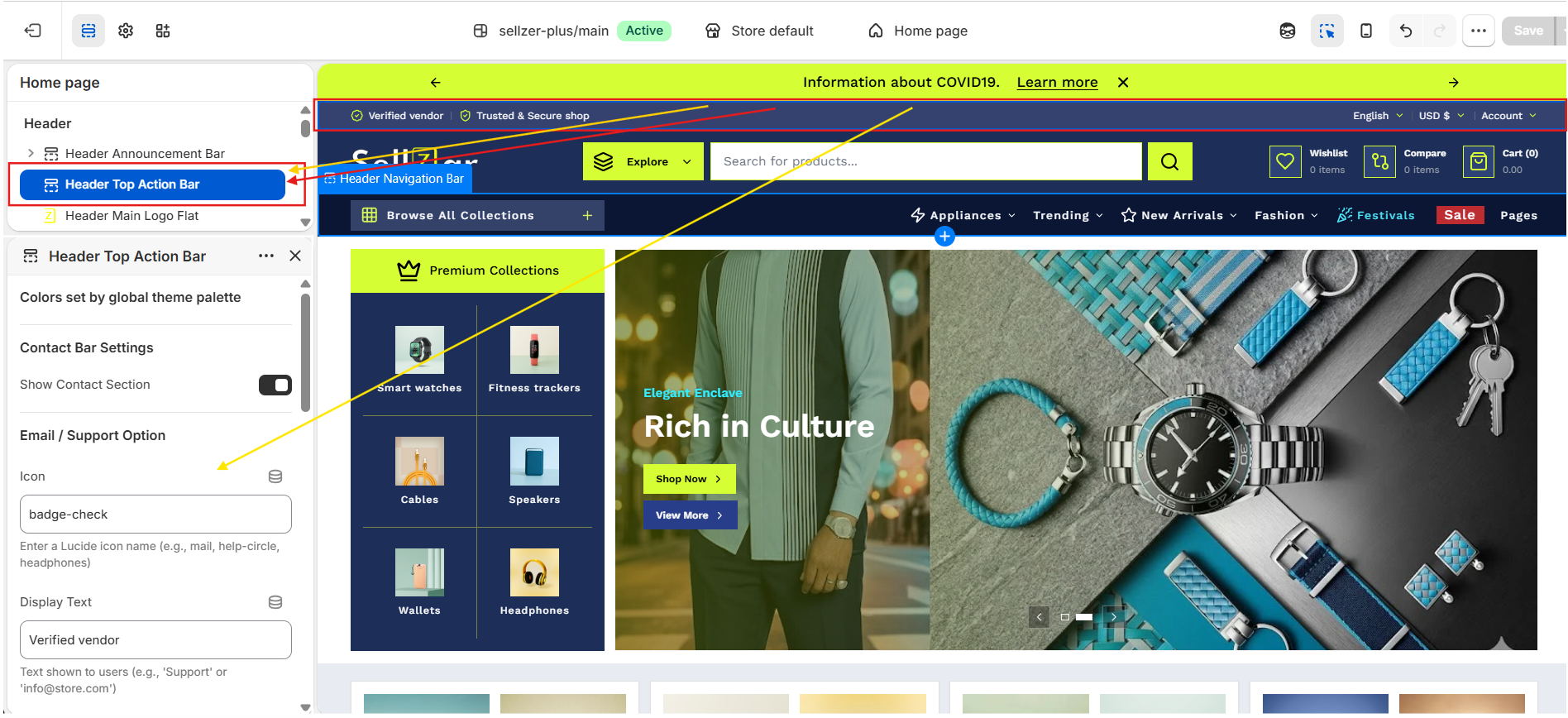Image resolution: width=1568 pixels, height=718 pixels.
Task: Open the Wishlist heart icon
Action: pyautogui.click(x=1285, y=161)
